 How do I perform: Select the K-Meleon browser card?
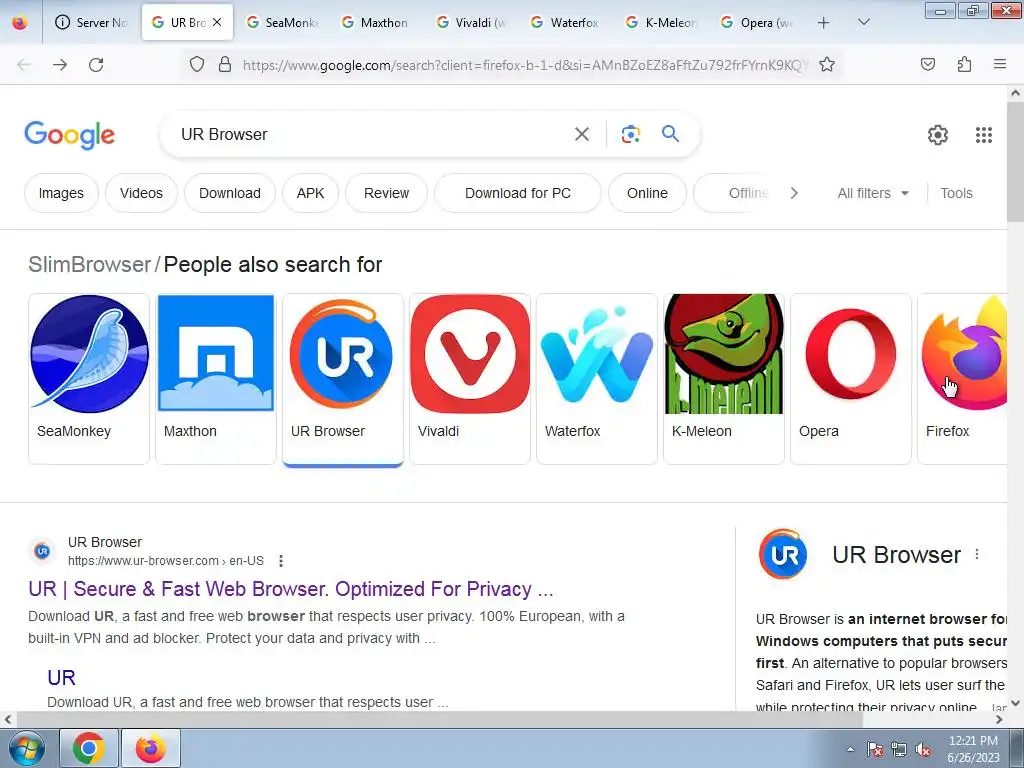724,379
